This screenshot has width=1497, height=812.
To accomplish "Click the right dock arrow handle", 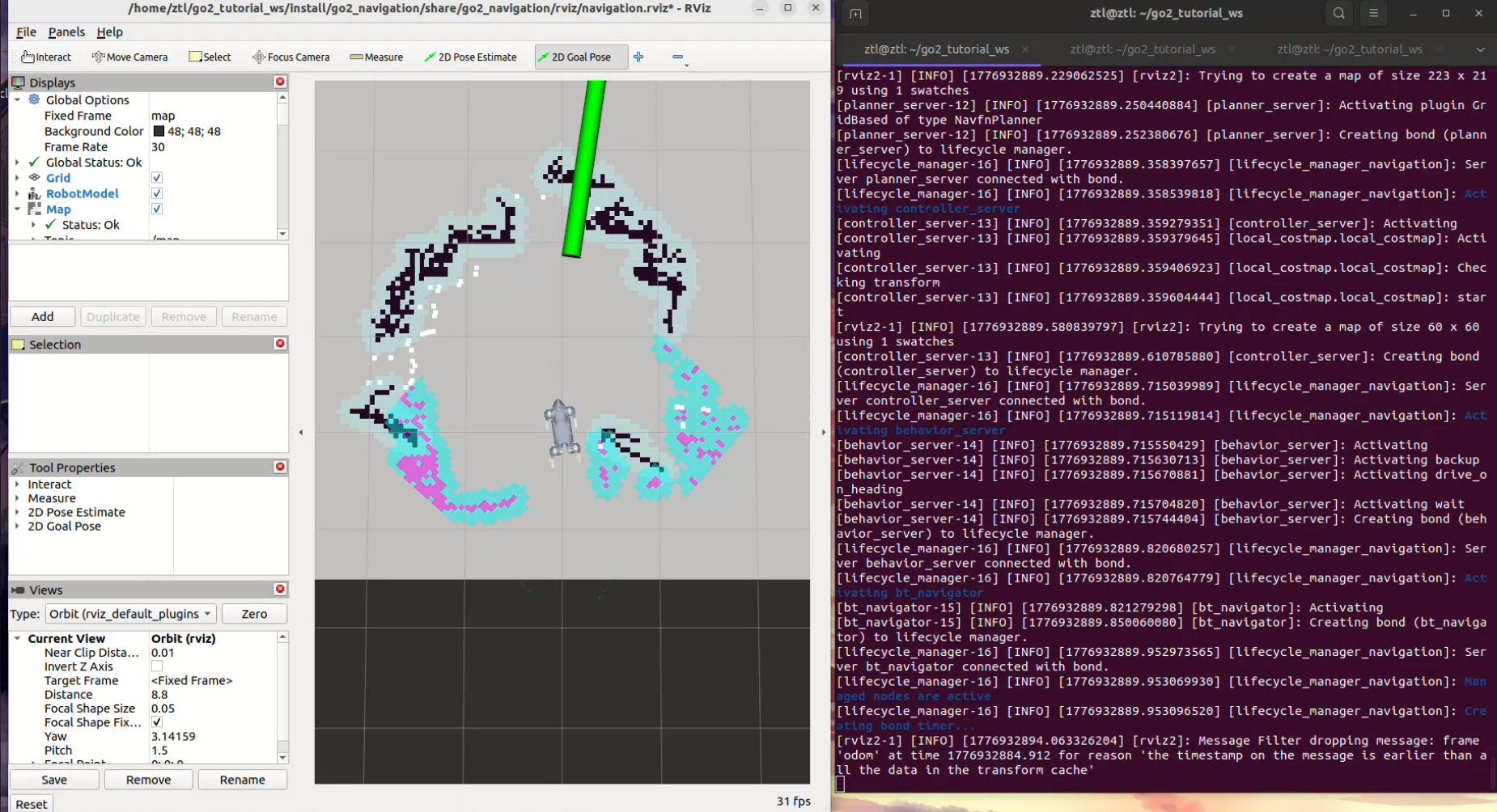I will coord(824,432).
